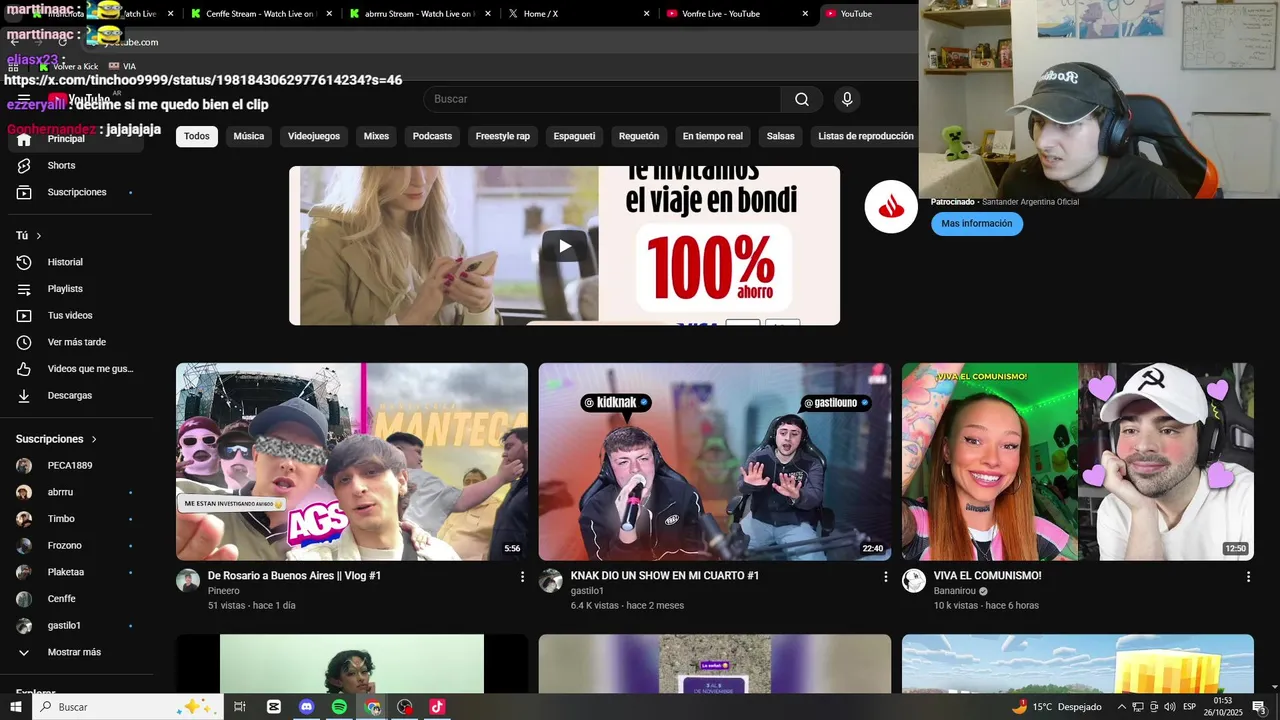Click Mas información ad button
This screenshot has width=1280, height=720.
point(977,224)
